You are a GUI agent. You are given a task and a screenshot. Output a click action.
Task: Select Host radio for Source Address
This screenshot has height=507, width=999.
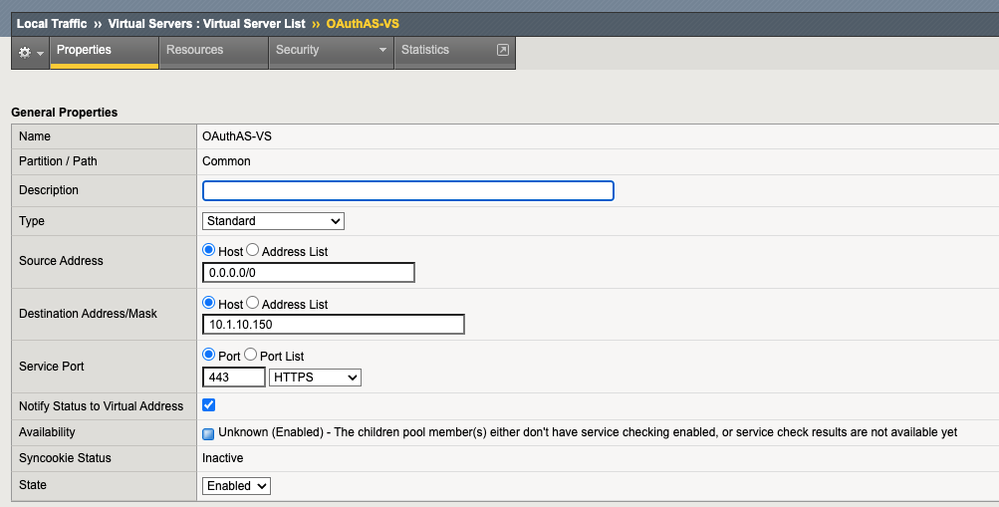point(209,251)
